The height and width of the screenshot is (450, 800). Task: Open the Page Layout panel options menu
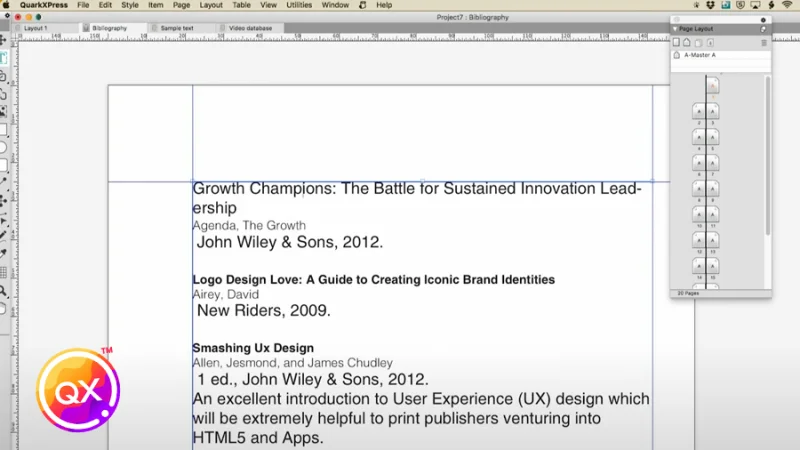[764, 30]
